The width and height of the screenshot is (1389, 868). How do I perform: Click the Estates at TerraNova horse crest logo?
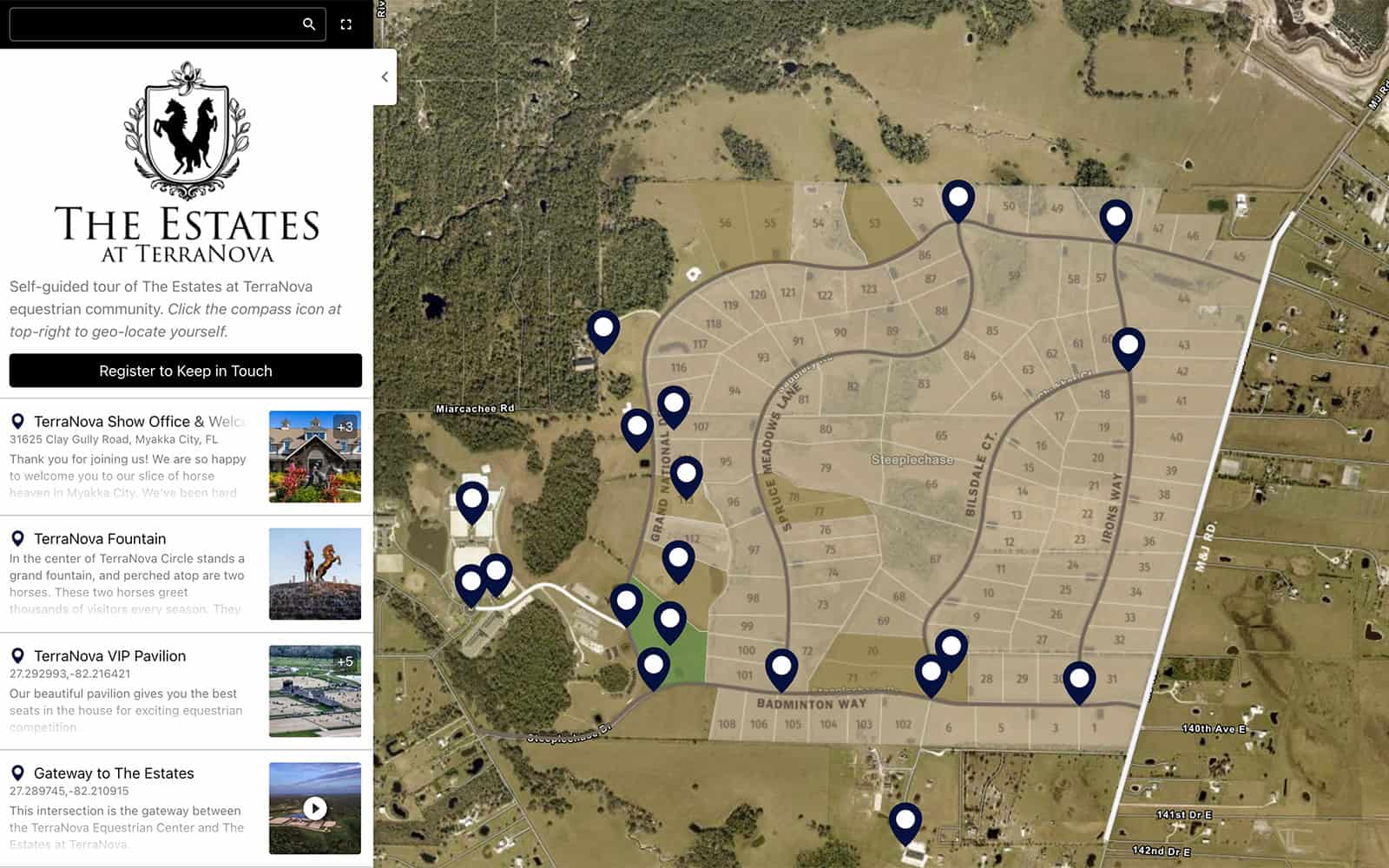click(187, 130)
